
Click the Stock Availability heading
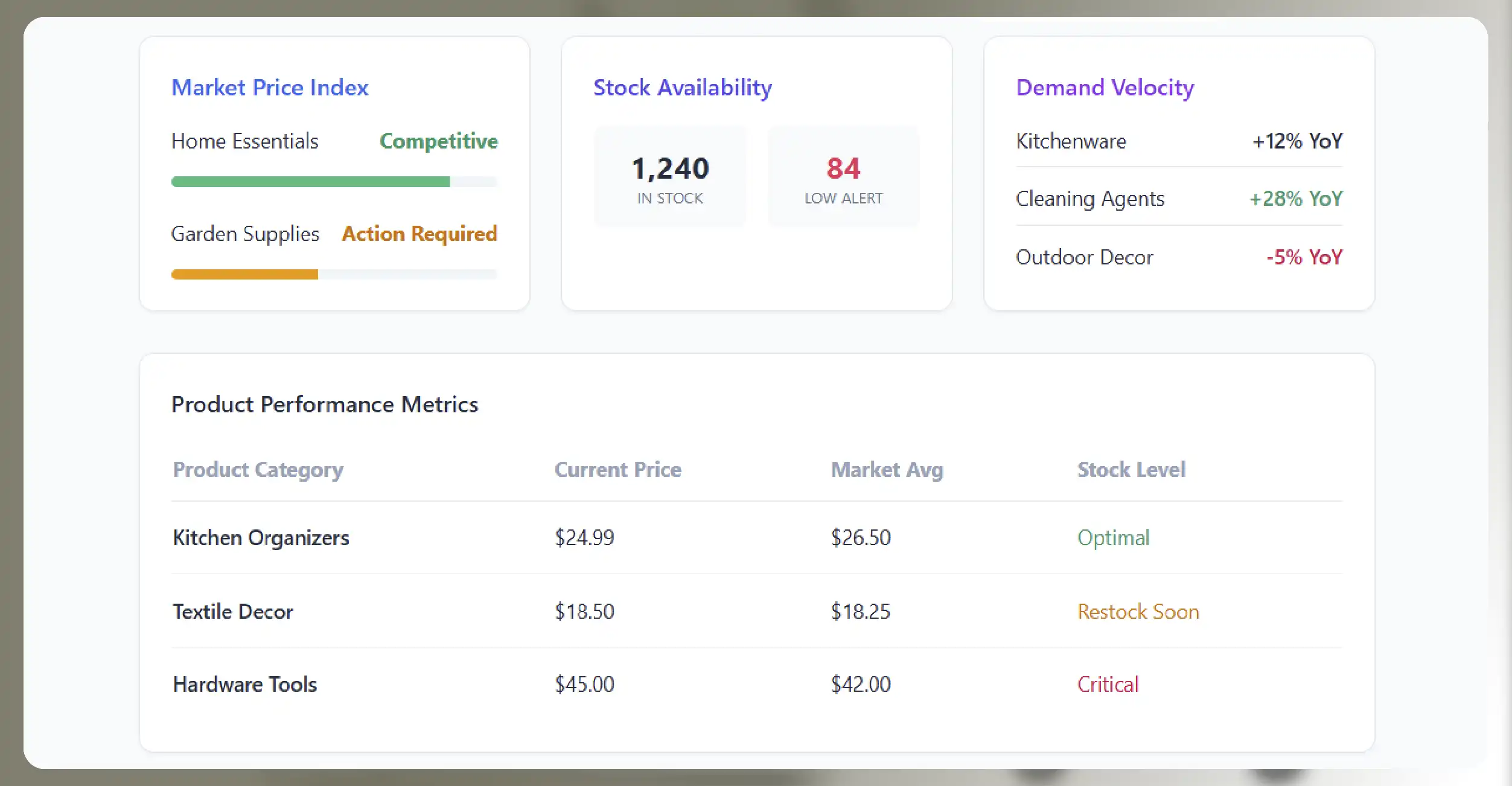[x=683, y=88]
